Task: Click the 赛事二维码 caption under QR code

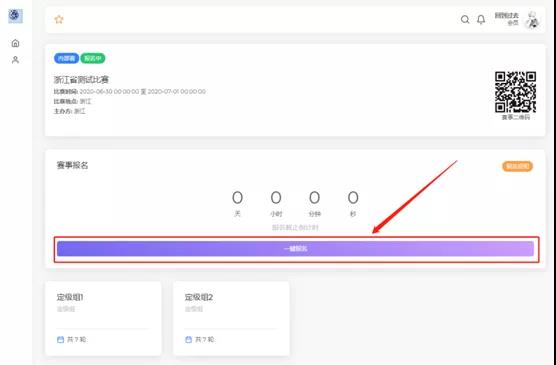Action: click(x=516, y=117)
